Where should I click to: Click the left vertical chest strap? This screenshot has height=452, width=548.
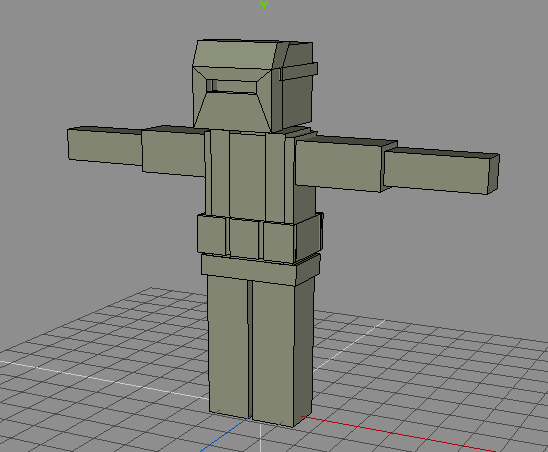(x=220, y=173)
